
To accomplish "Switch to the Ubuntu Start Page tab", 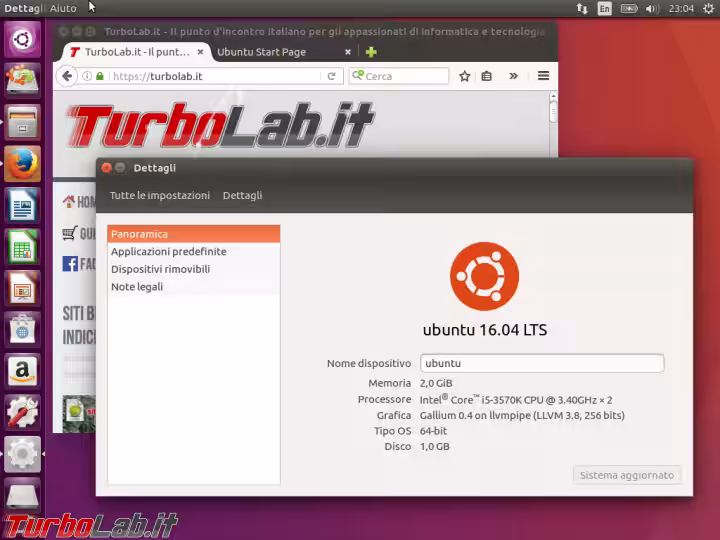I will pos(284,52).
